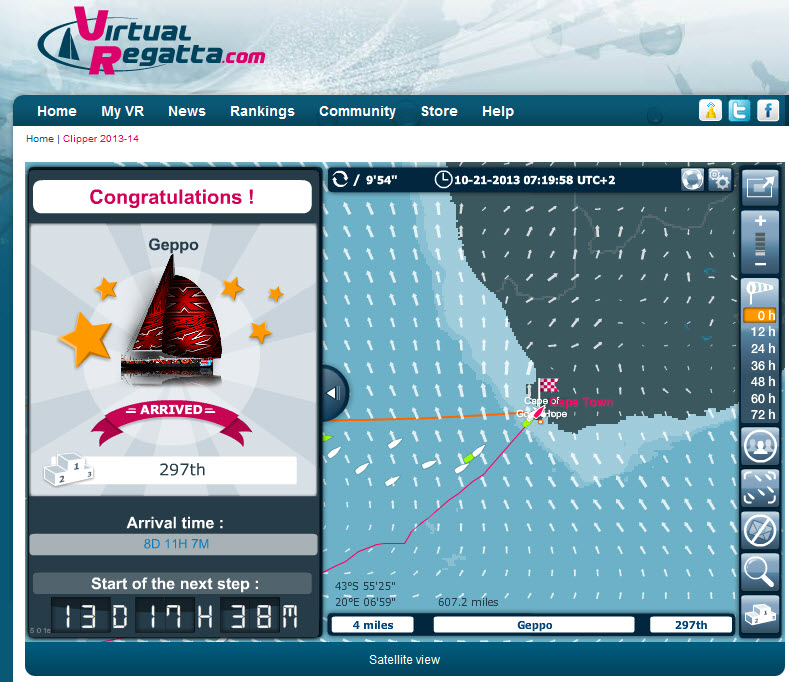789x682 pixels.
Task: Click the zoom level slider bars
Action: 760,244
